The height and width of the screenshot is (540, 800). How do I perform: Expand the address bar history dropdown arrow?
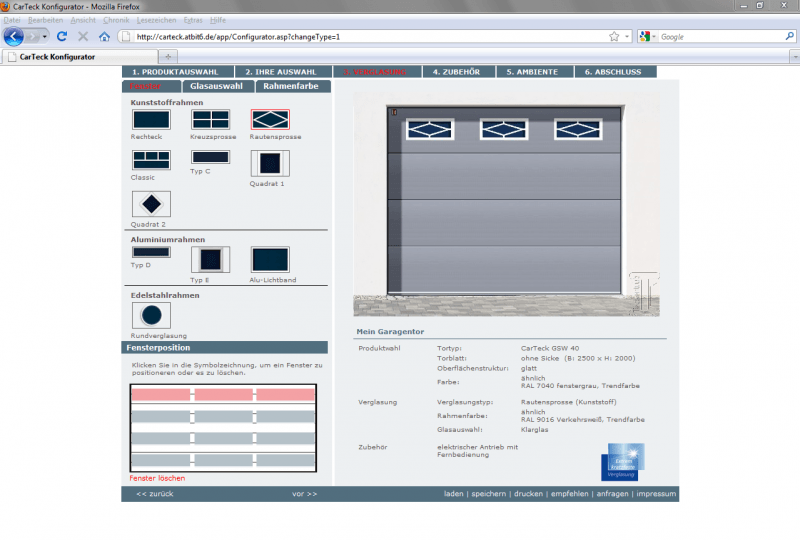click(627, 37)
